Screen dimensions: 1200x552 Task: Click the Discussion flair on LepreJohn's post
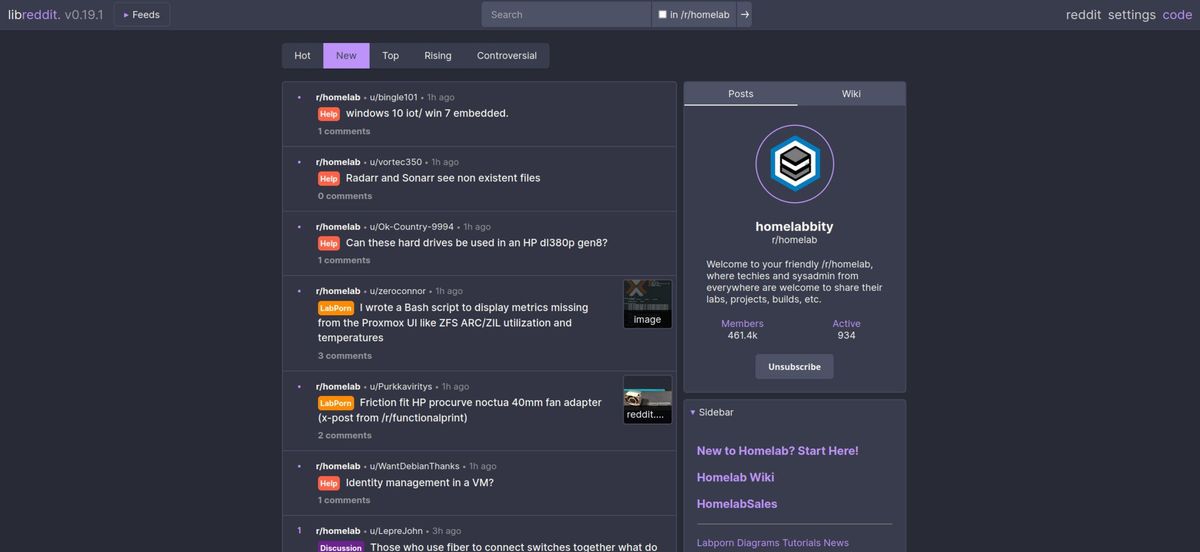point(341,547)
